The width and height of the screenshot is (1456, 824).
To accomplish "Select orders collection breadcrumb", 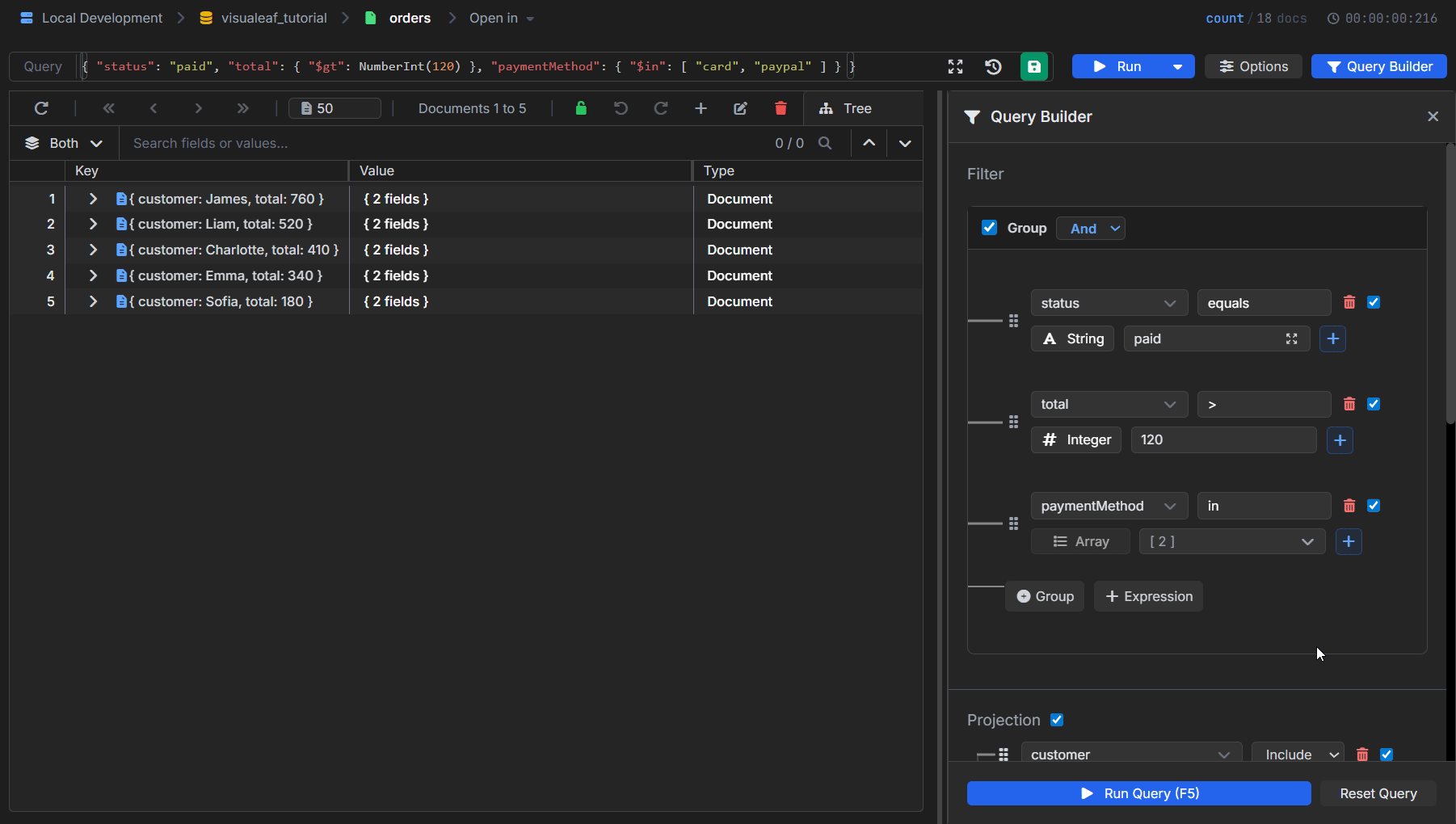I will 398,18.
